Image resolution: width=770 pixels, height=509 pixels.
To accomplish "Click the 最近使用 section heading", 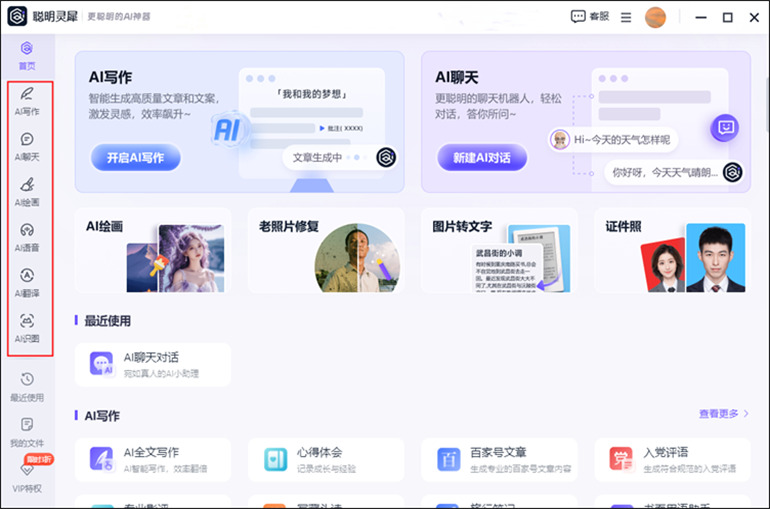I will pos(108,321).
